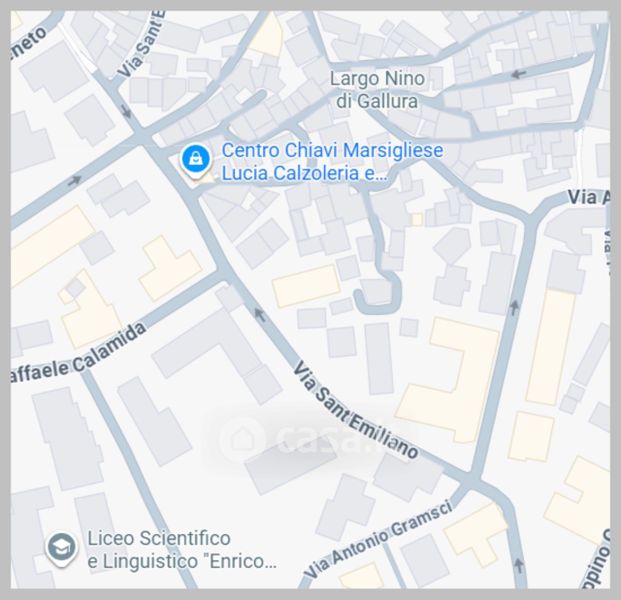Click the Raffaele Calamida street label
621x600 pixels.
[x=78, y=354]
